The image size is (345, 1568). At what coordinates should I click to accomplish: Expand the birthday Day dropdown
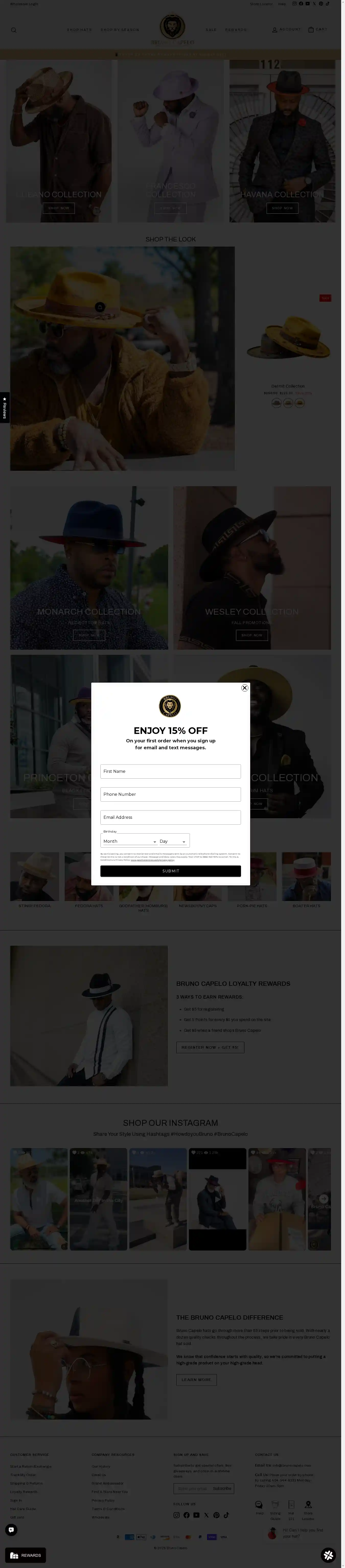click(173, 841)
